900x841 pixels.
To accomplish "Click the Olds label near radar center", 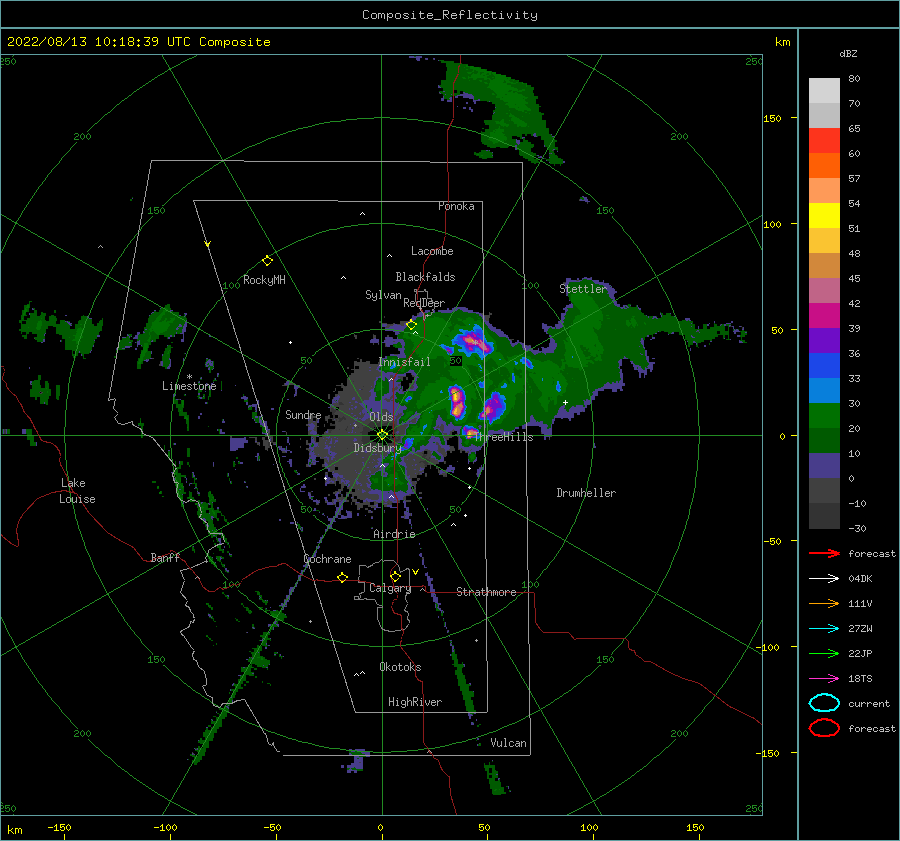I will pos(381,417).
